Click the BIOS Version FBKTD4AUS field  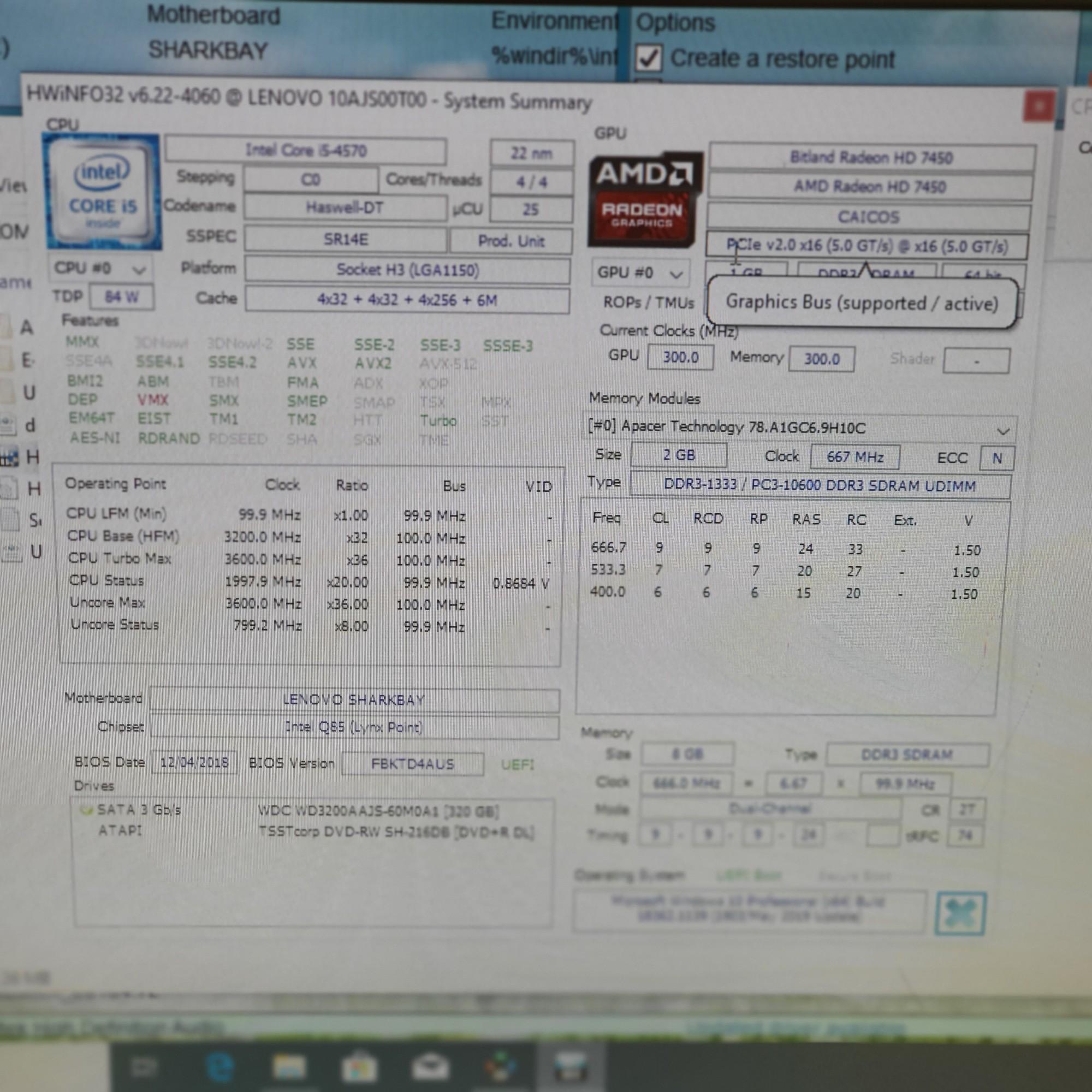pyautogui.click(x=413, y=764)
